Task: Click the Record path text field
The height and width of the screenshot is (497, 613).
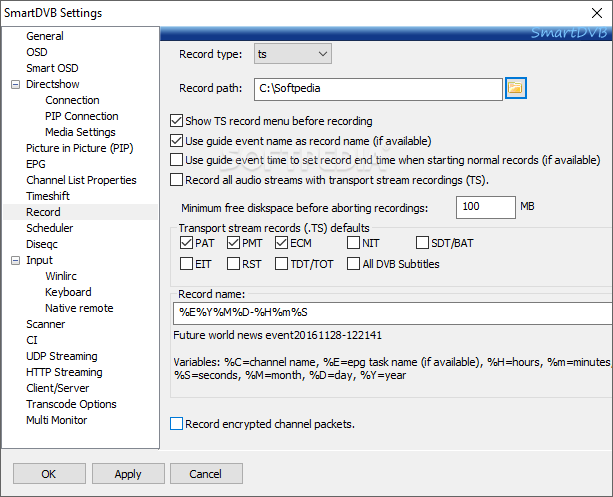Action: pyautogui.click(x=378, y=89)
